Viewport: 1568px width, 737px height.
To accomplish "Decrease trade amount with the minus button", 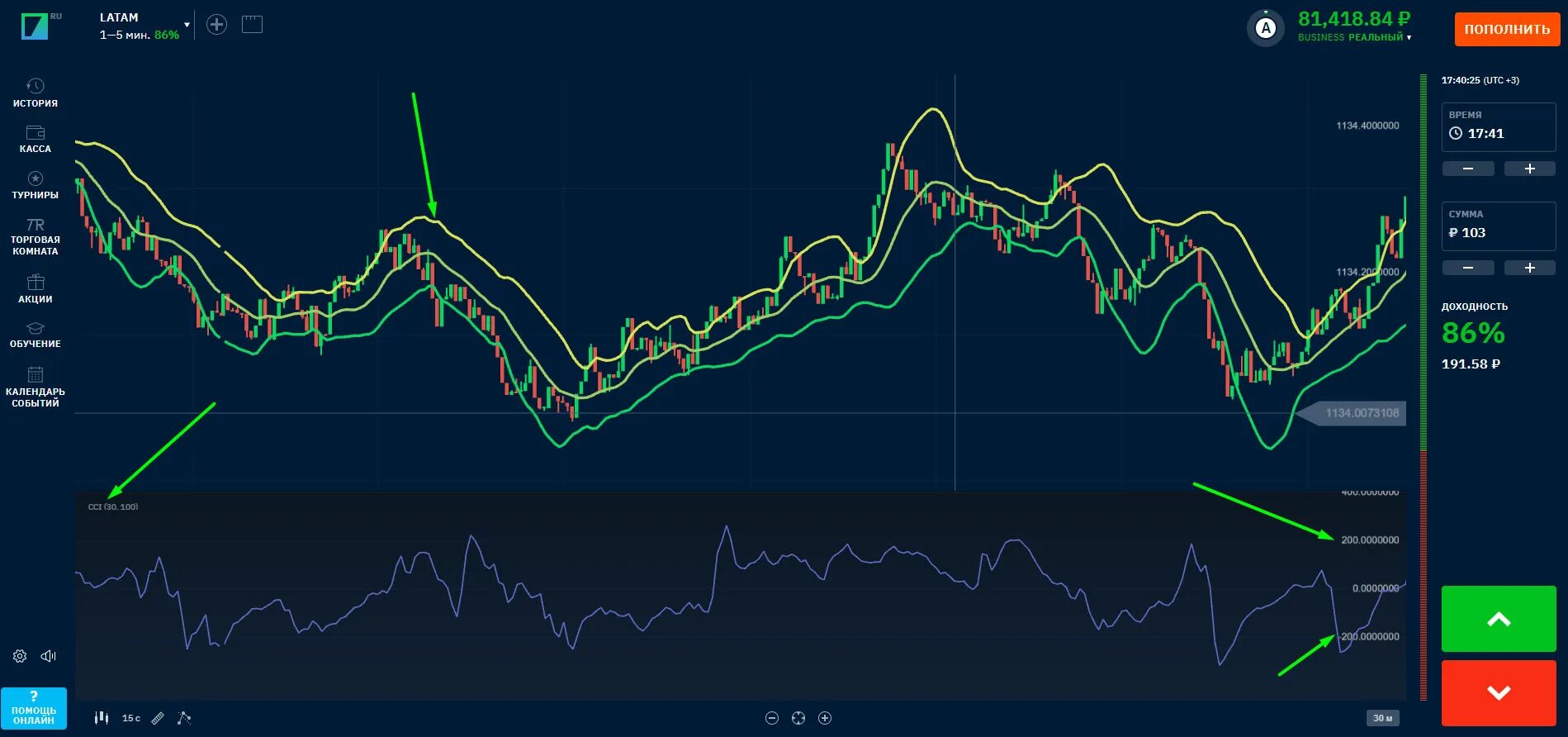I will click(x=1468, y=268).
